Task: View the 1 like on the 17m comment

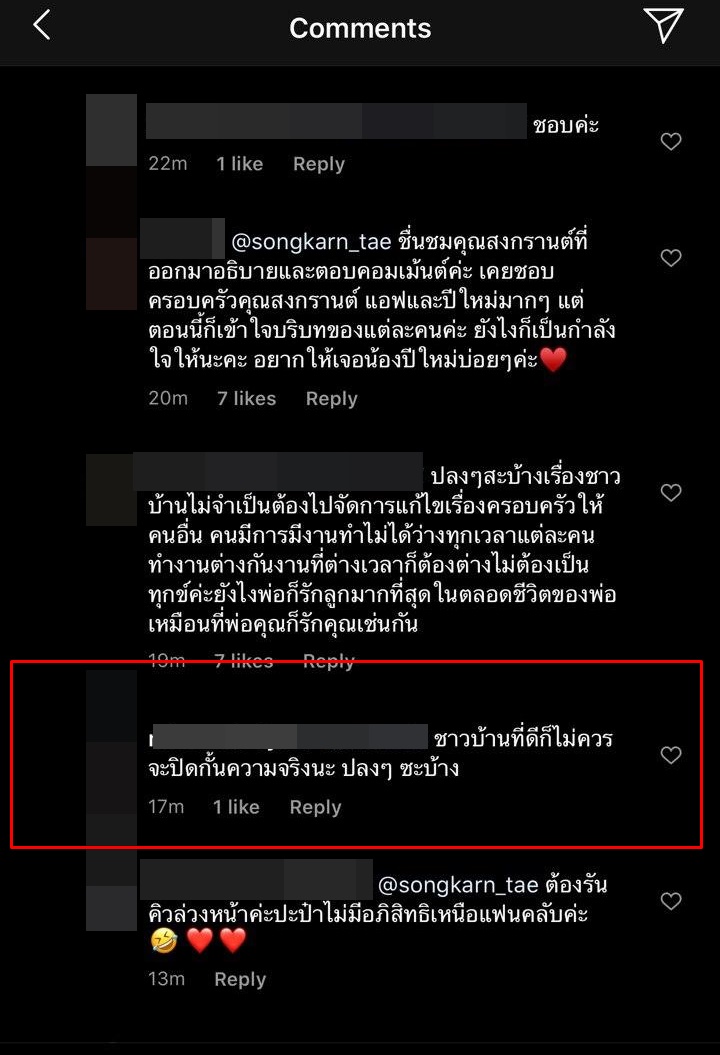Action: point(236,807)
